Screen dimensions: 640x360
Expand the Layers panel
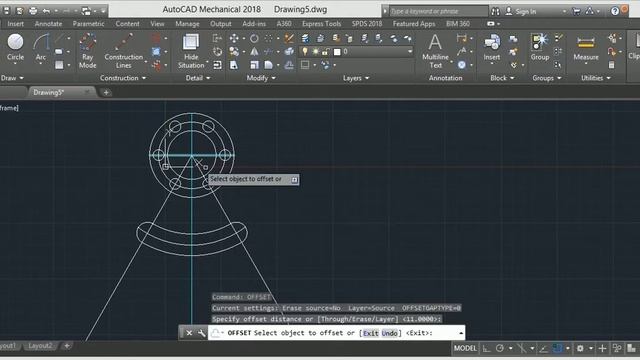(356, 78)
